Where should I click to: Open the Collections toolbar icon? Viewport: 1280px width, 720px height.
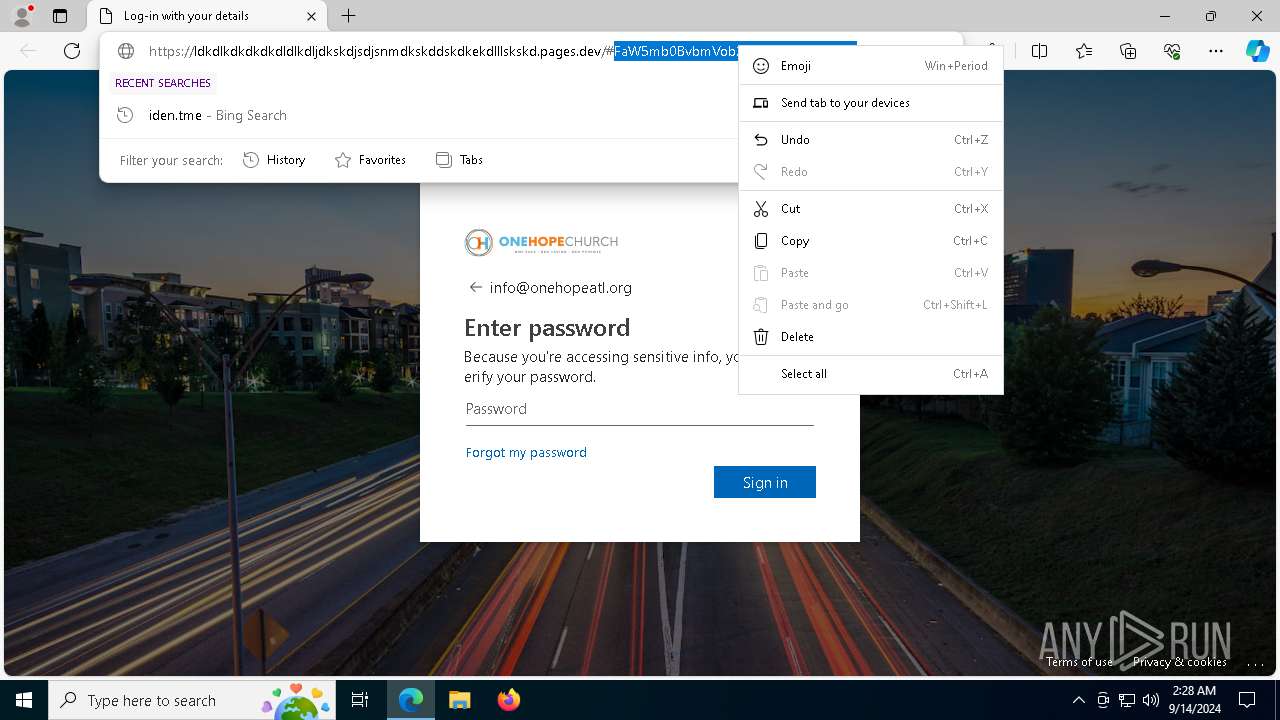pyautogui.click(x=1128, y=51)
